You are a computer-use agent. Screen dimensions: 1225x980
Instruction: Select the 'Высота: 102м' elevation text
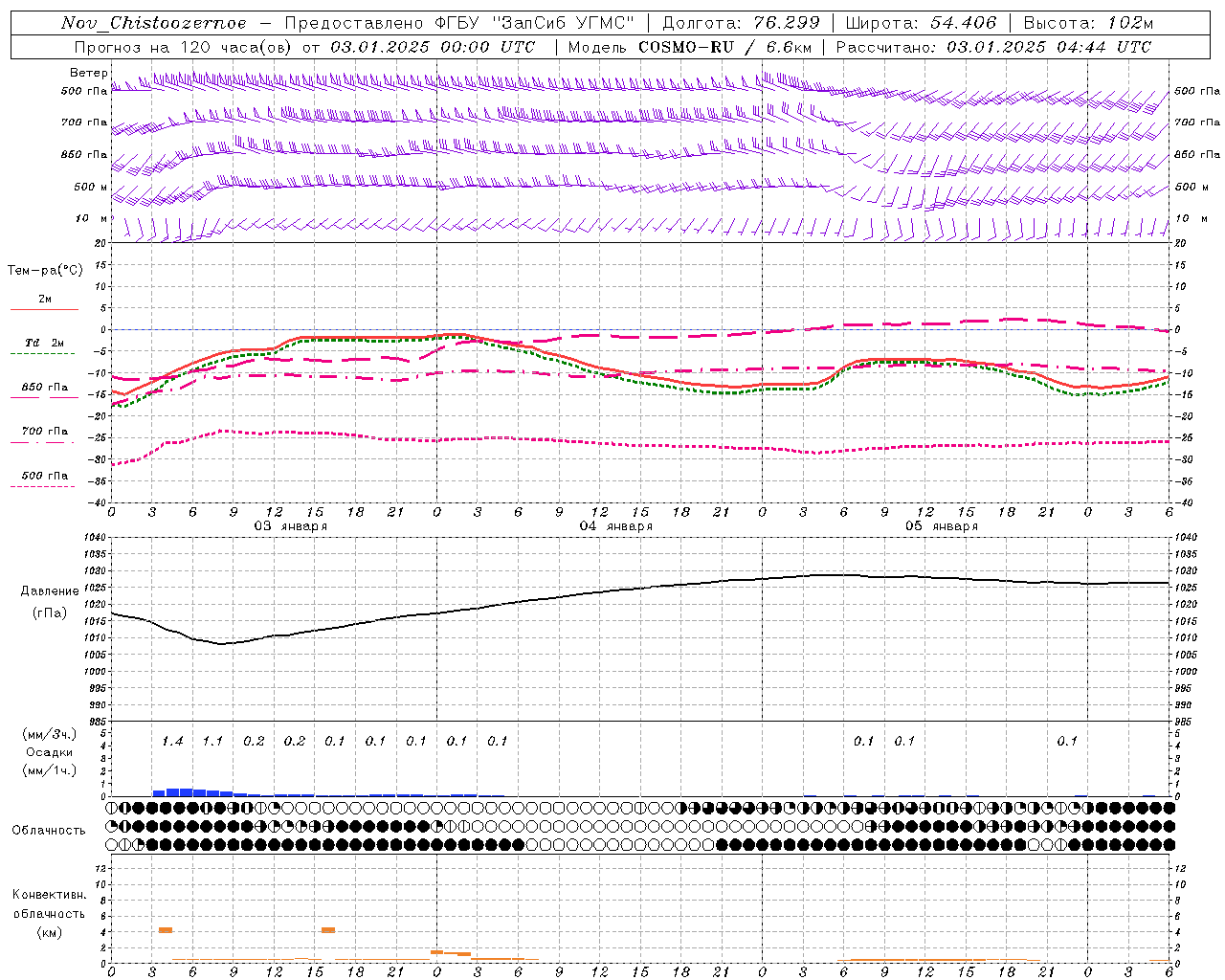click(x=1088, y=23)
